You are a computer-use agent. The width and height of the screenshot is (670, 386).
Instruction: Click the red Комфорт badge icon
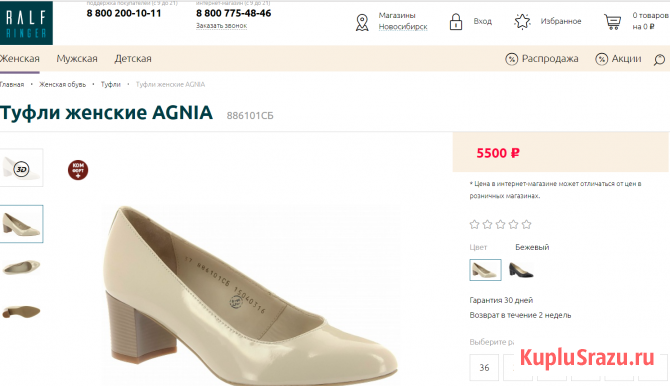[x=78, y=170]
